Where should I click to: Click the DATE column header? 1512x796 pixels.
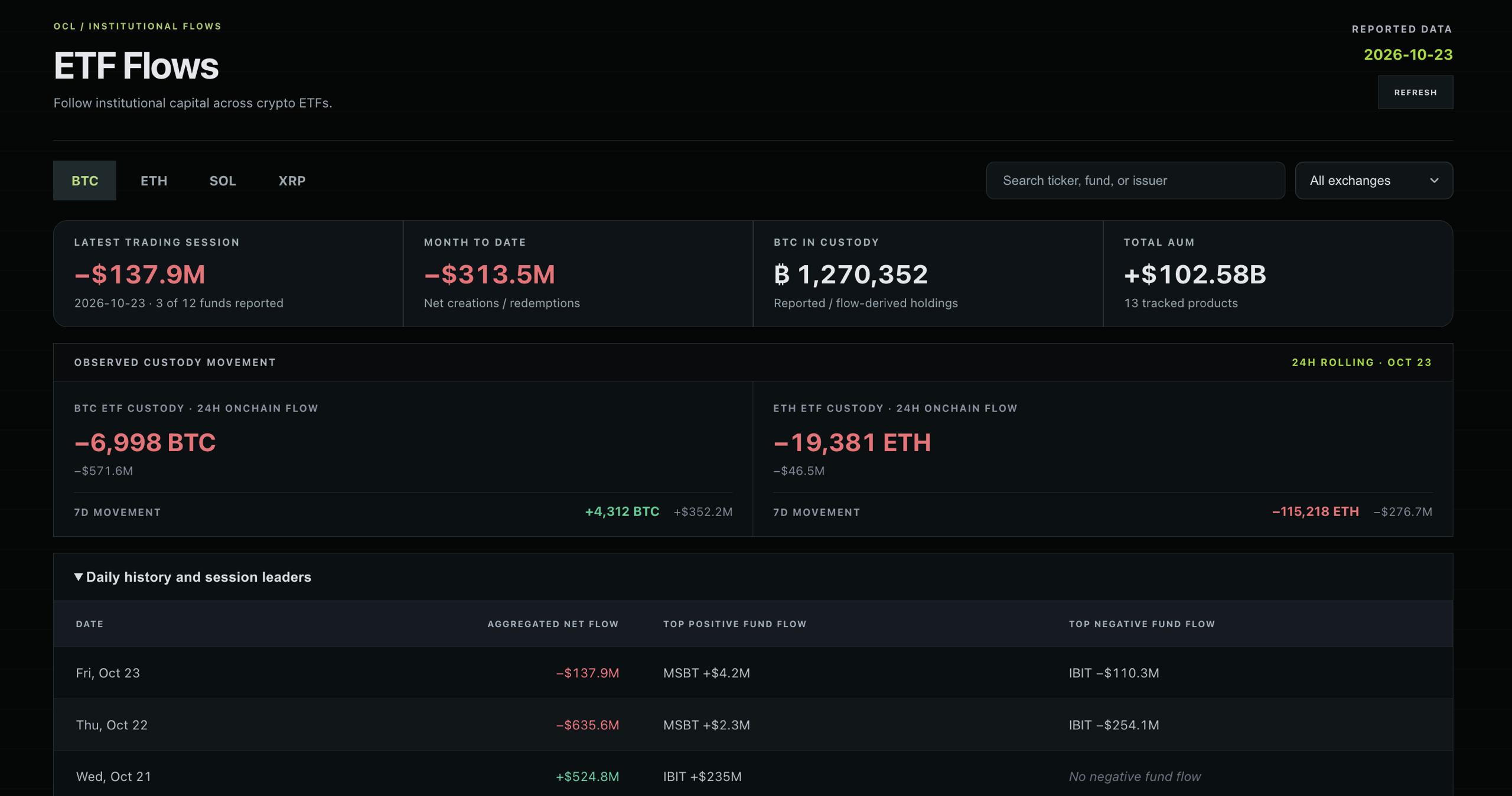(90, 624)
